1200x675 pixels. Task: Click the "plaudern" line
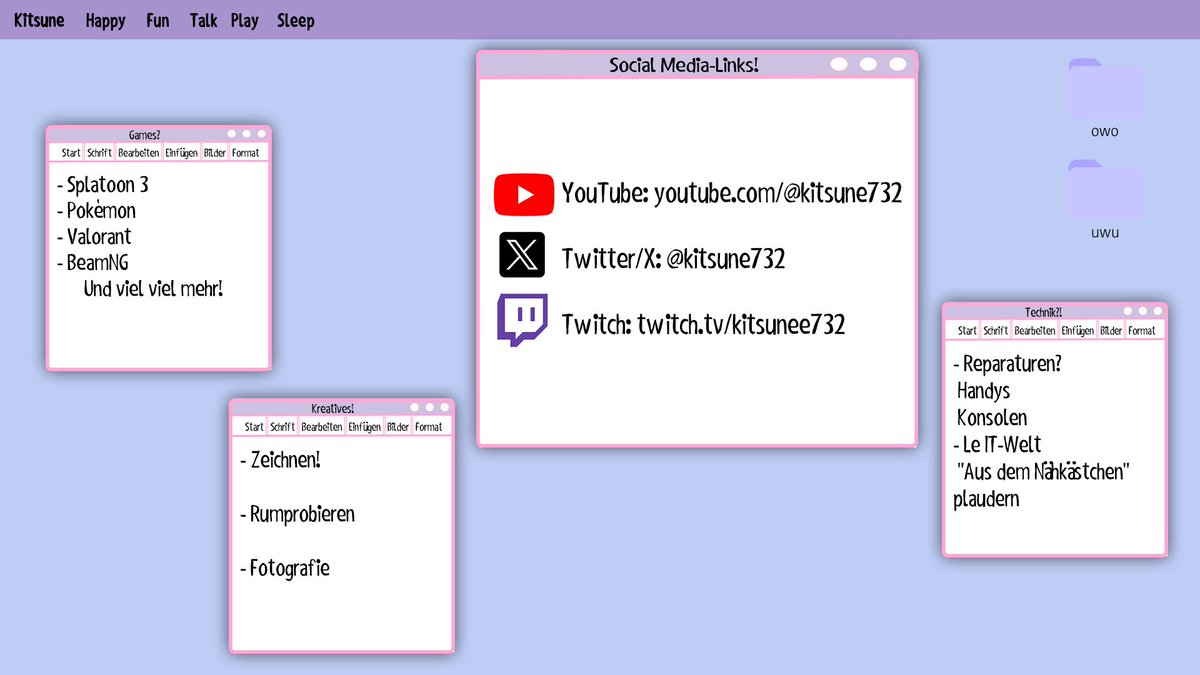tap(986, 498)
